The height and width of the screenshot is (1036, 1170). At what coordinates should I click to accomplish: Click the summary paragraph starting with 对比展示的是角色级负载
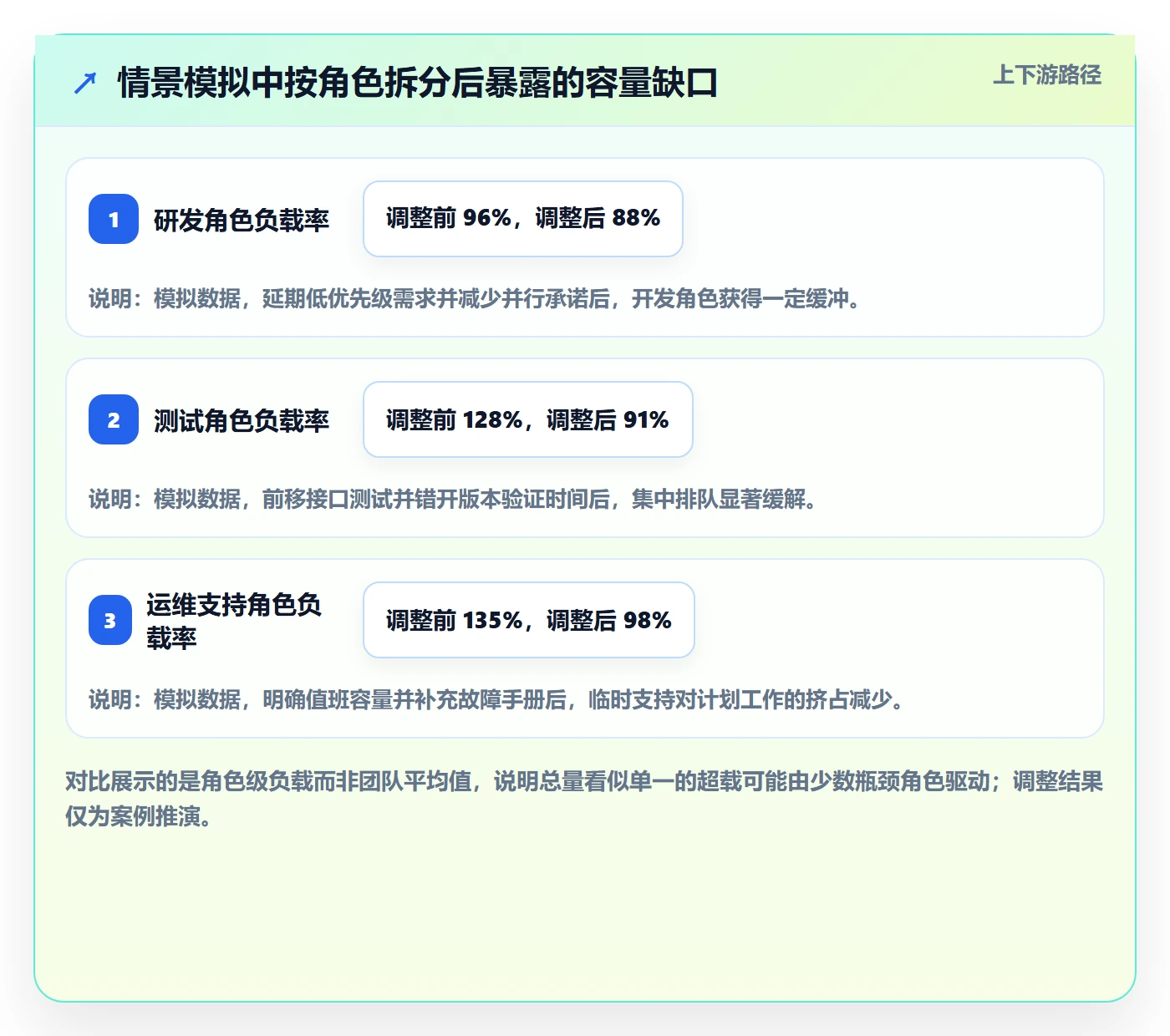[585, 799]
